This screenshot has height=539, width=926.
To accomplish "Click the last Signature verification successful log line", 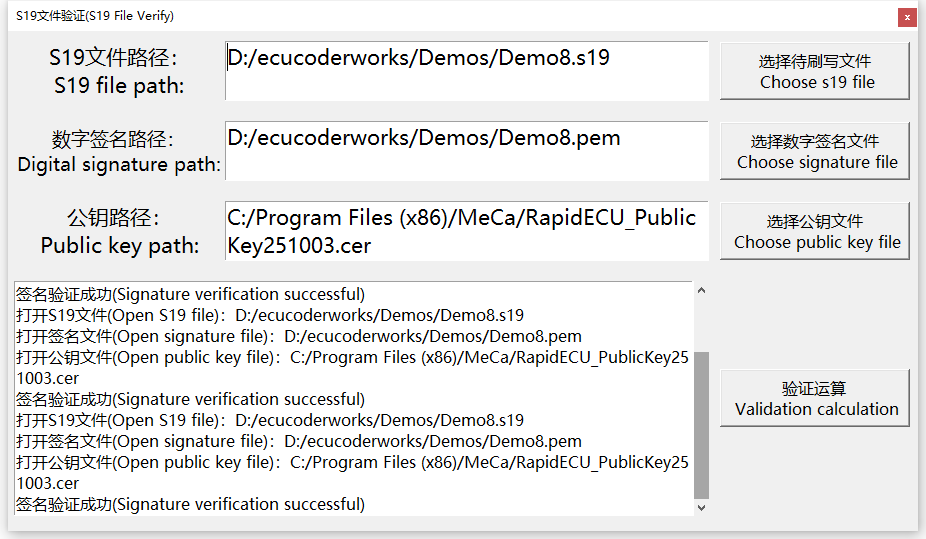I will [190, 504].
